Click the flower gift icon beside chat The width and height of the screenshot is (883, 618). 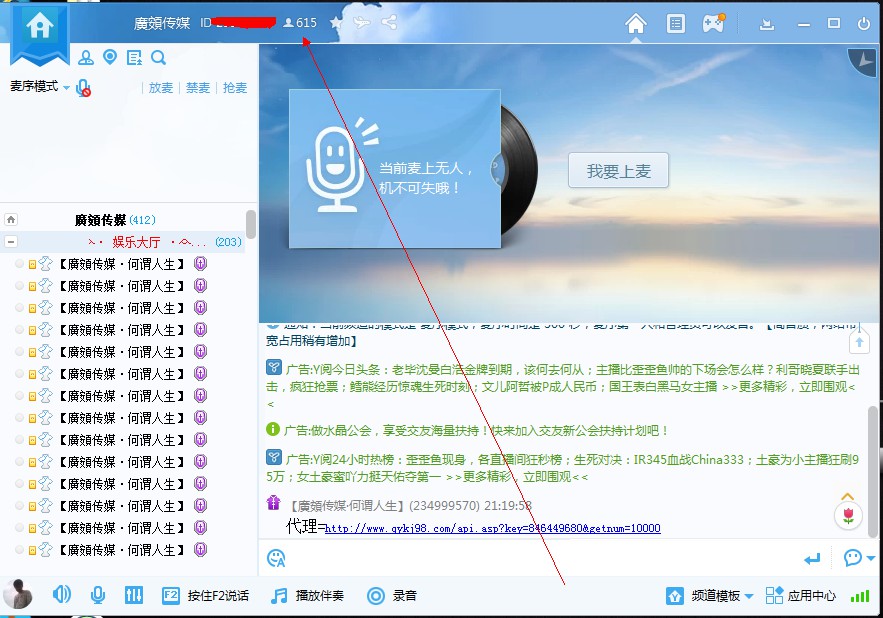[x=848, y=515]
